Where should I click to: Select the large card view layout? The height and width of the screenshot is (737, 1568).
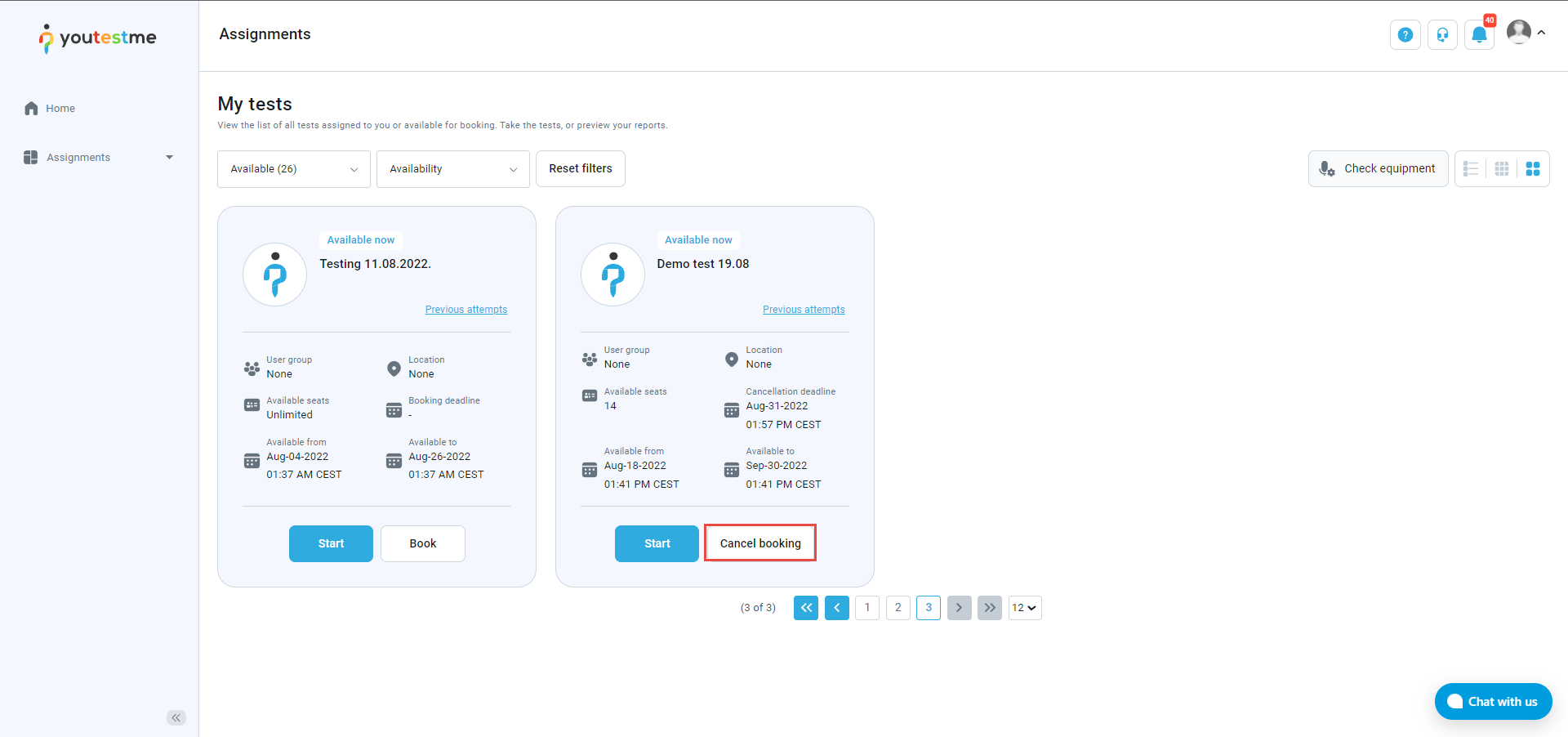point(1533,169)
